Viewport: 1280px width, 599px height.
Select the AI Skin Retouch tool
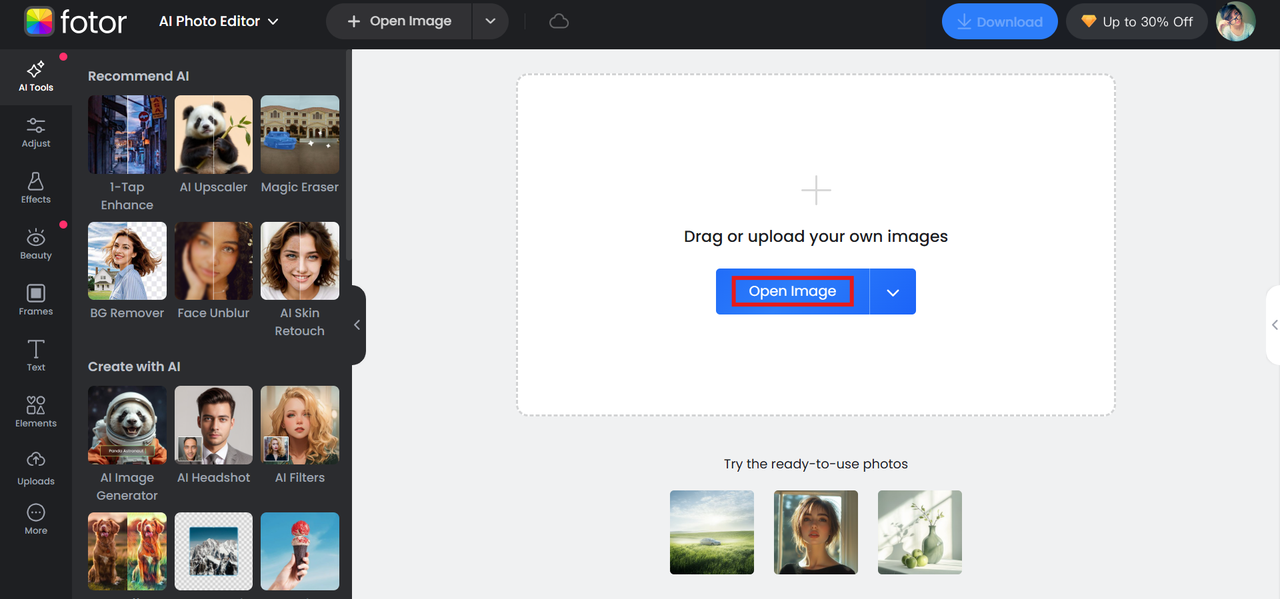point(300,280)
